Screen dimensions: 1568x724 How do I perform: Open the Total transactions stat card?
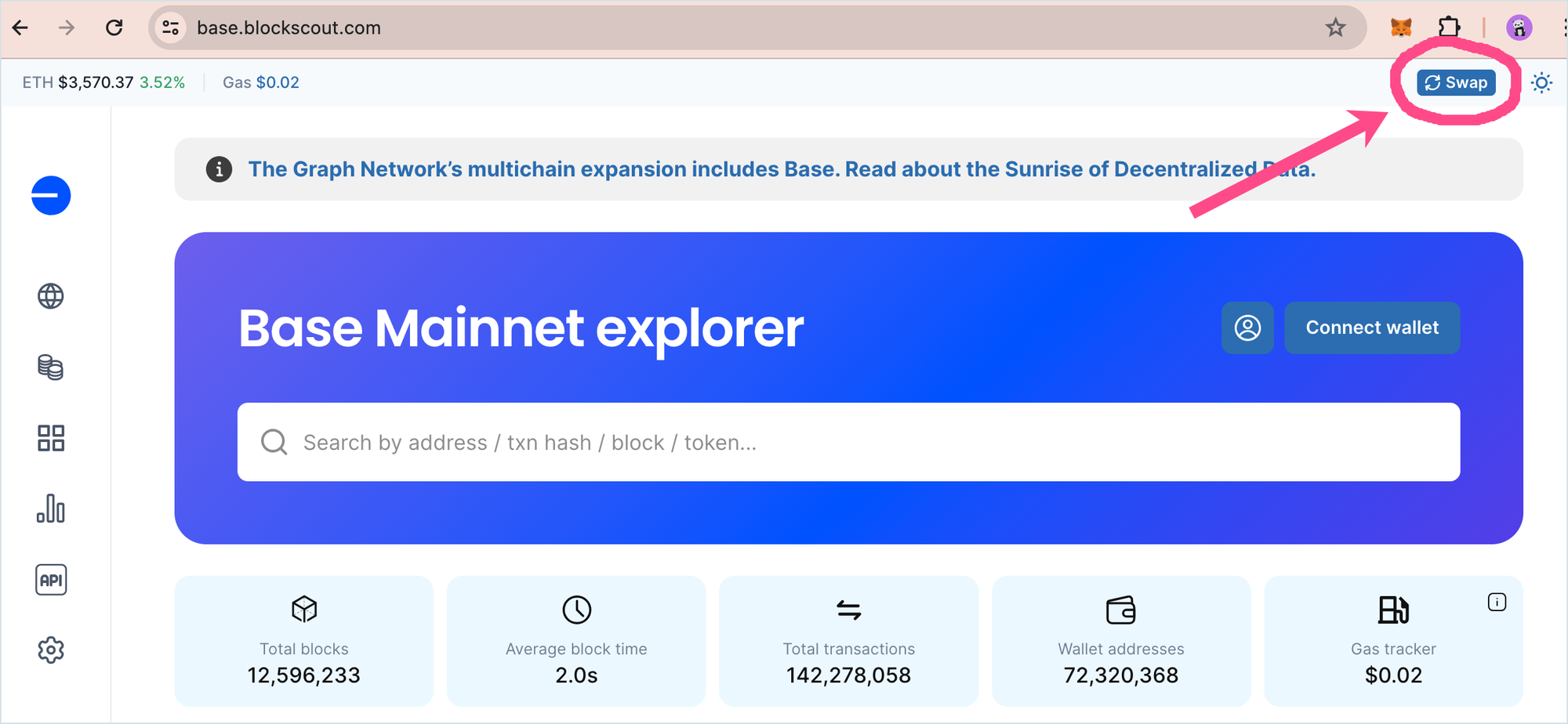click(x=848, y=641)
